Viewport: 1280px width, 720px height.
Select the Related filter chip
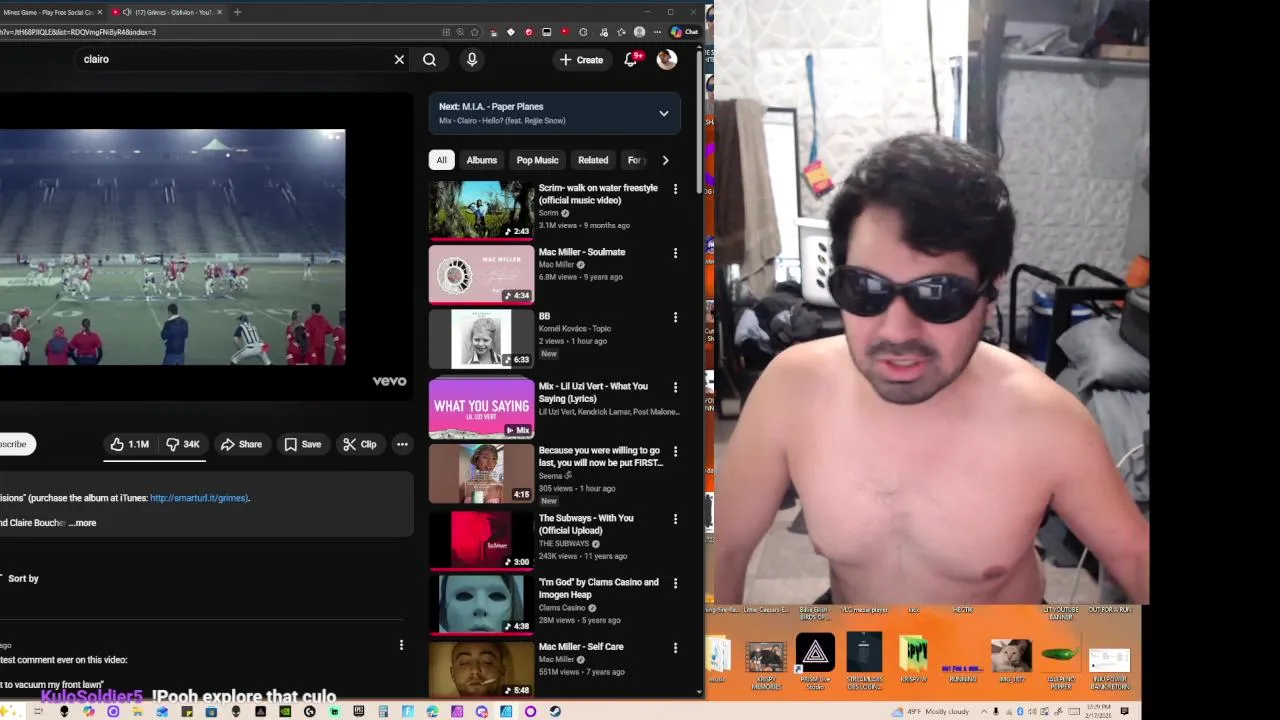coord(593,160)
